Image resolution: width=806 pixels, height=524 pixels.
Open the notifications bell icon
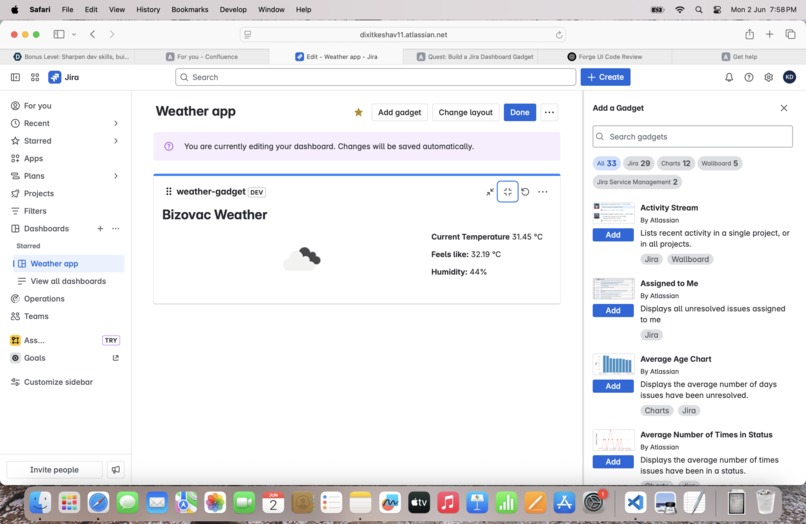coord(729,77)
